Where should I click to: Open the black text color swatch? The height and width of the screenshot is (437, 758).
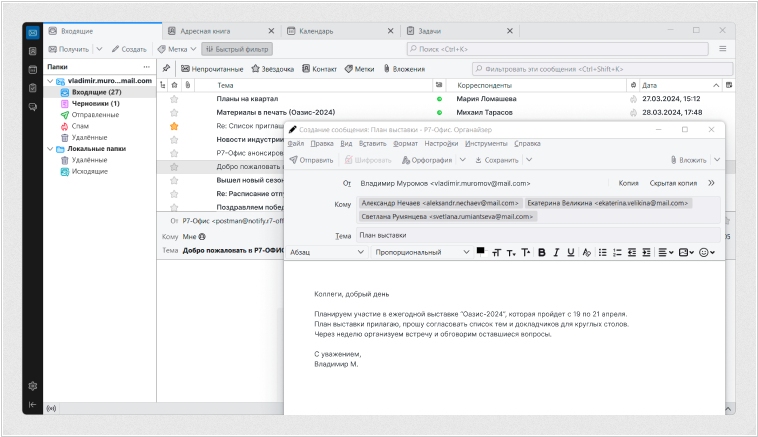[480, 251]
